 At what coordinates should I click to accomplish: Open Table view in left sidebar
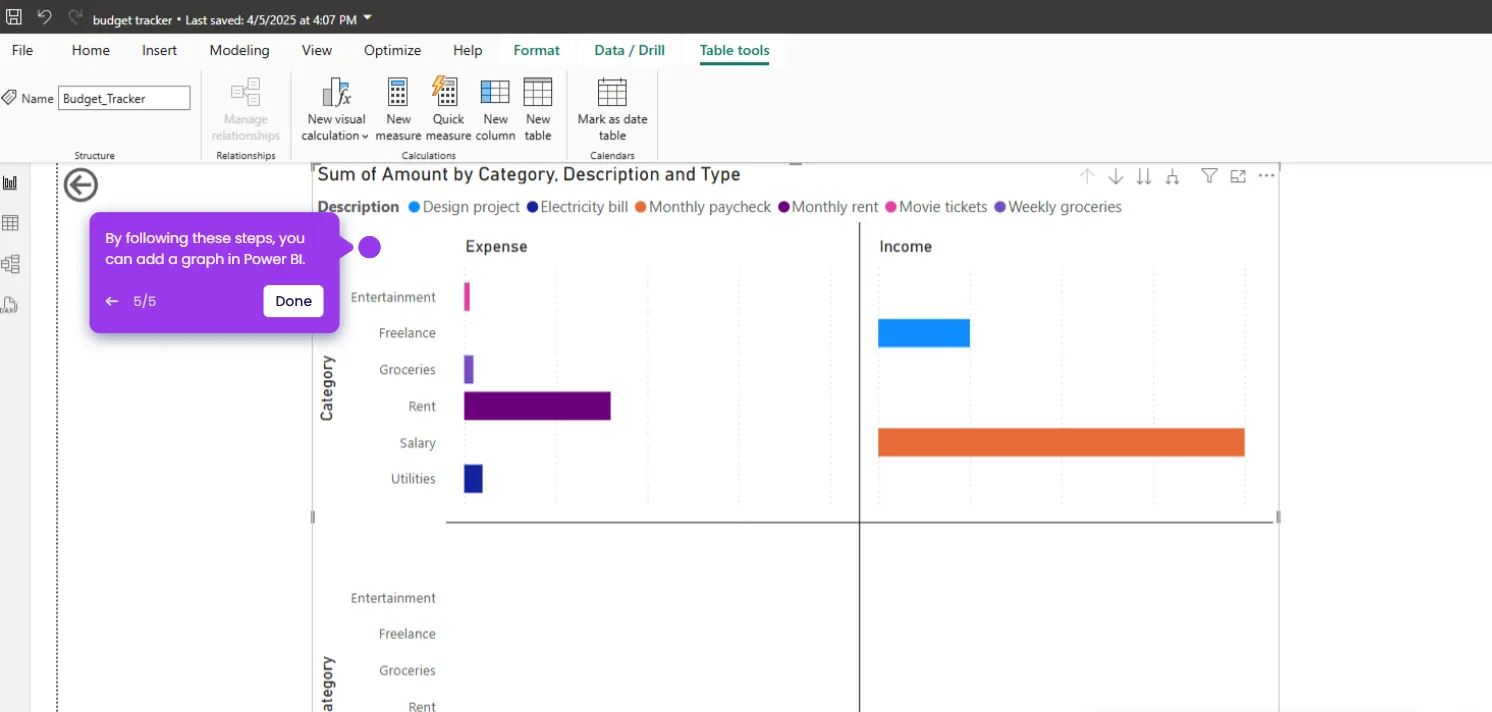[11, 223]
